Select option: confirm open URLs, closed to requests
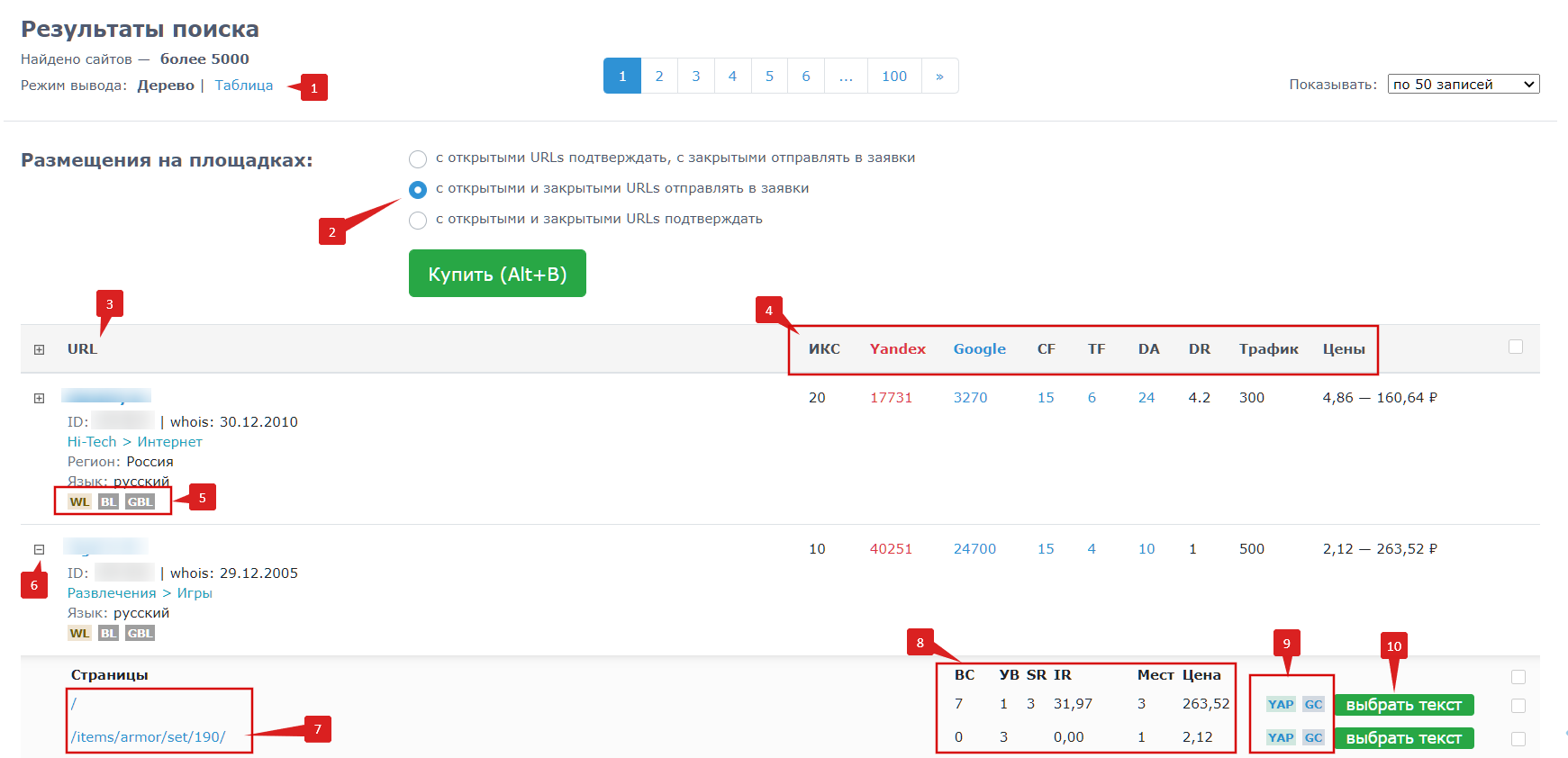This screenshot has width=1568, height=758. [418, 159]
